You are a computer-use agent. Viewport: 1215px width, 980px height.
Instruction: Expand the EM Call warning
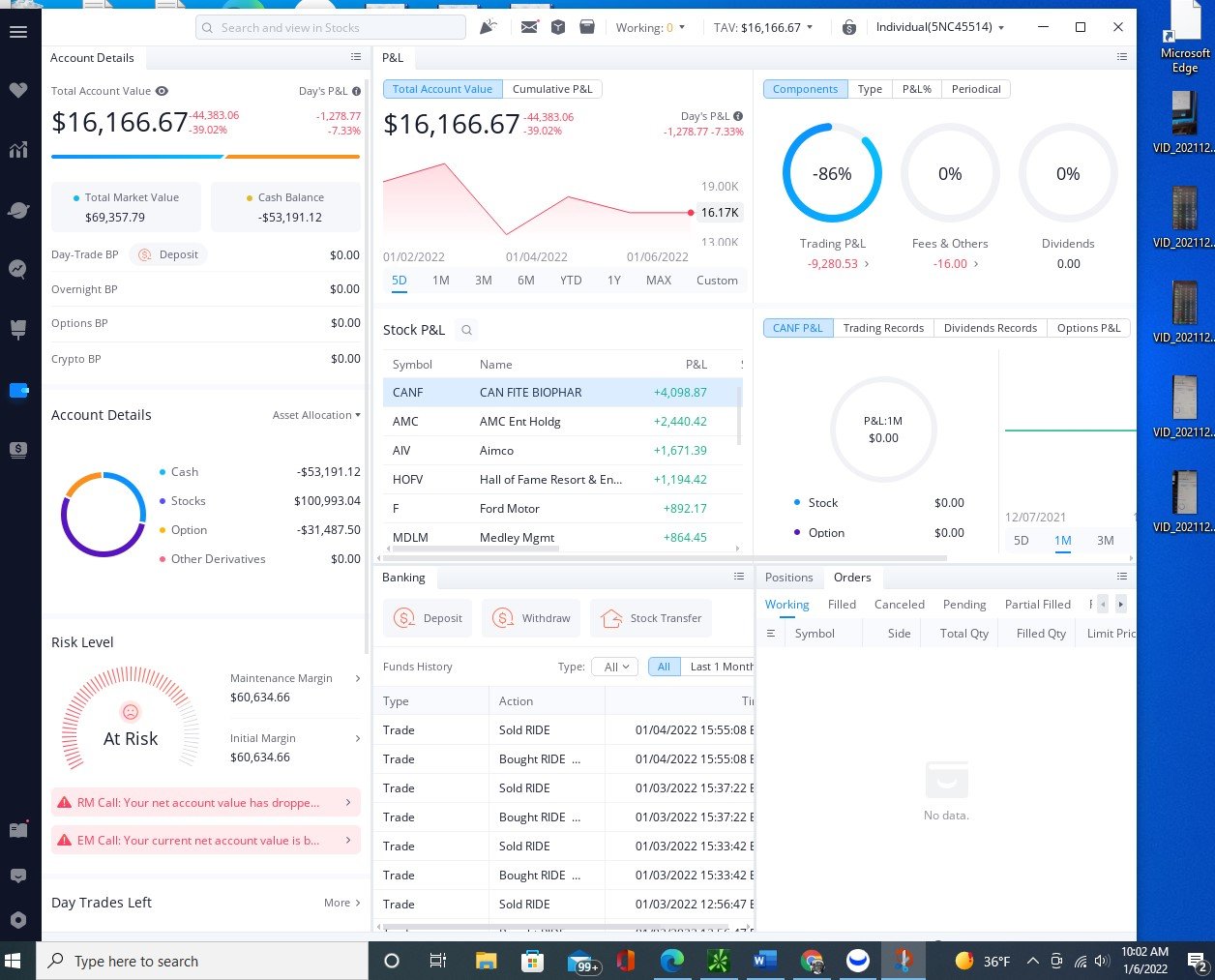(x=206, y=841)
